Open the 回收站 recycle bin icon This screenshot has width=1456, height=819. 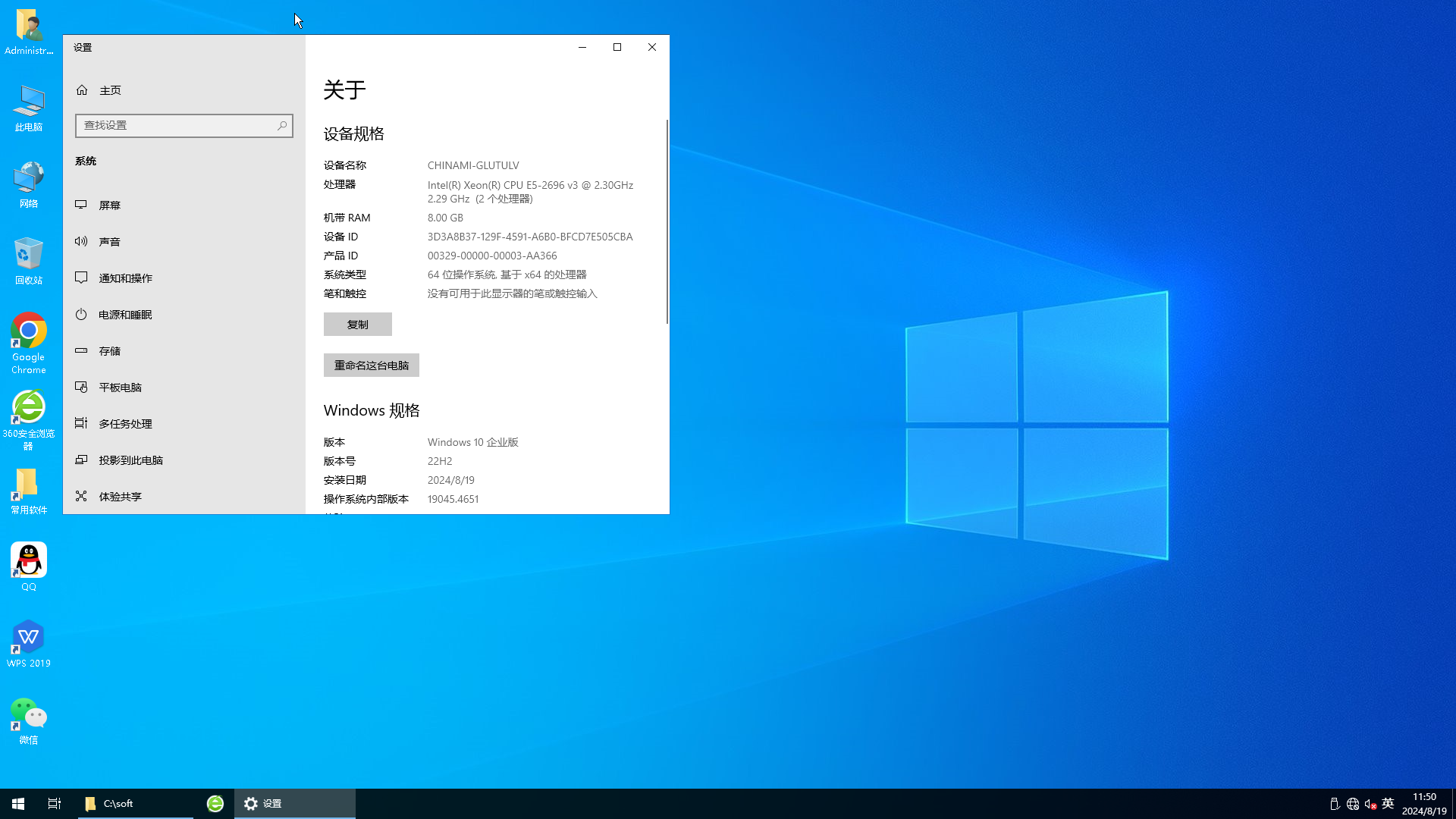pyautogui.click(x=29, y=261)
